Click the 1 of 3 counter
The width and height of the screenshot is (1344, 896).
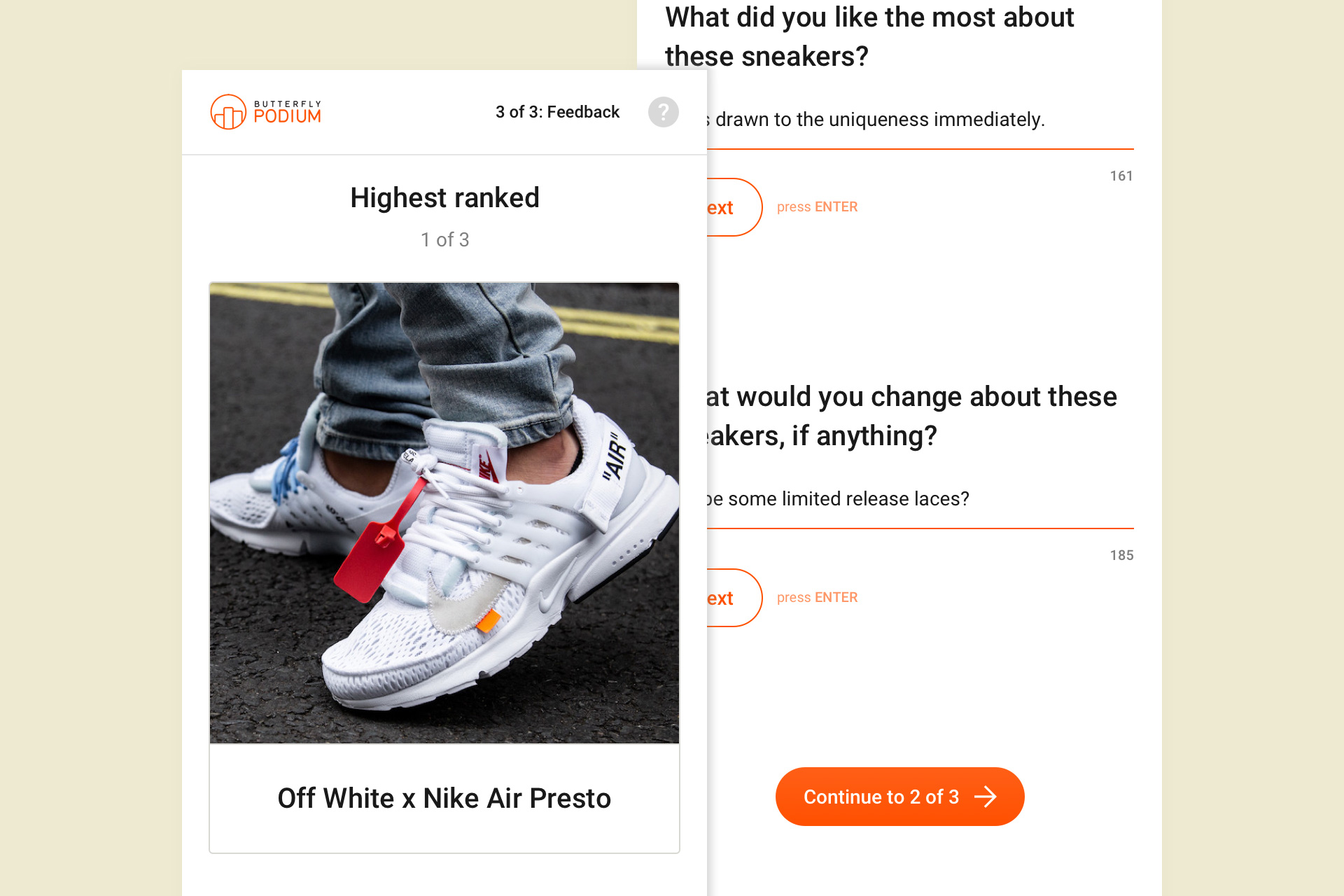click(444, 240)
